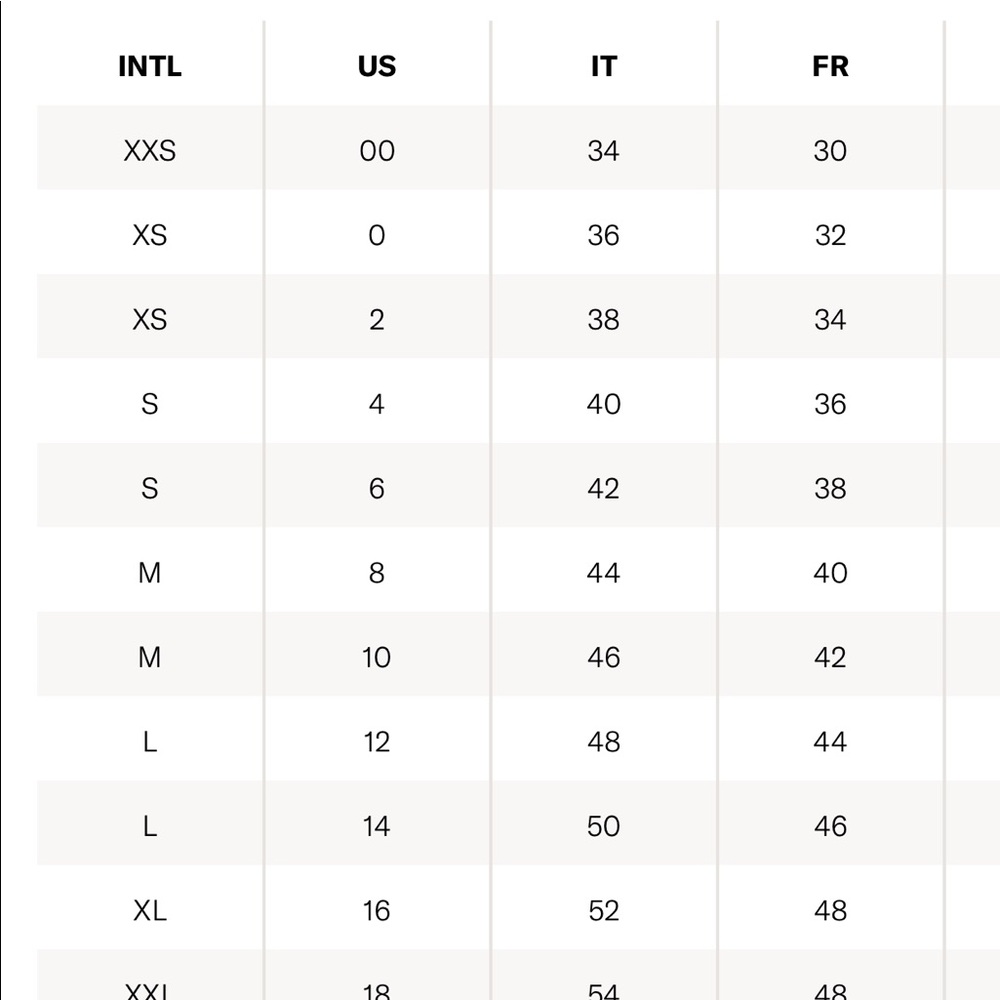This screenshot has width=1000, height=1000.
Task: Click FR size 46 cell
Action: 830,827
